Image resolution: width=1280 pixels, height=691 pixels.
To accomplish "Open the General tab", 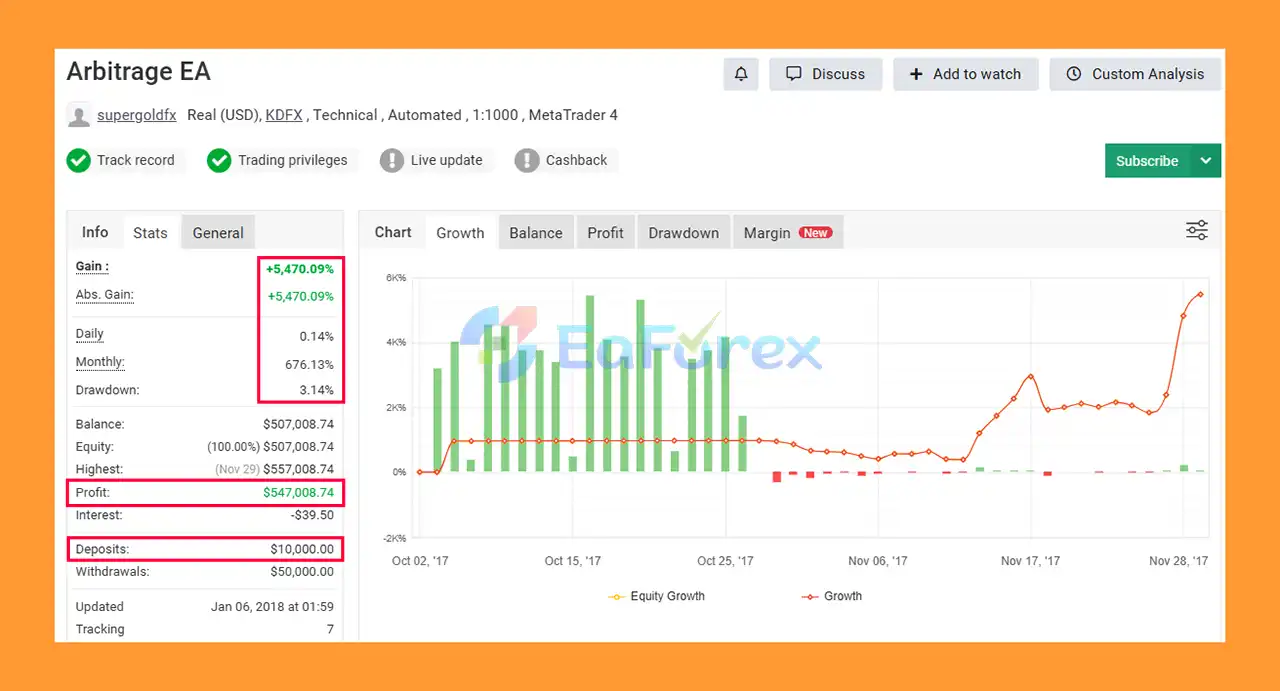I will pyautogui.click(x=218, y=233).
